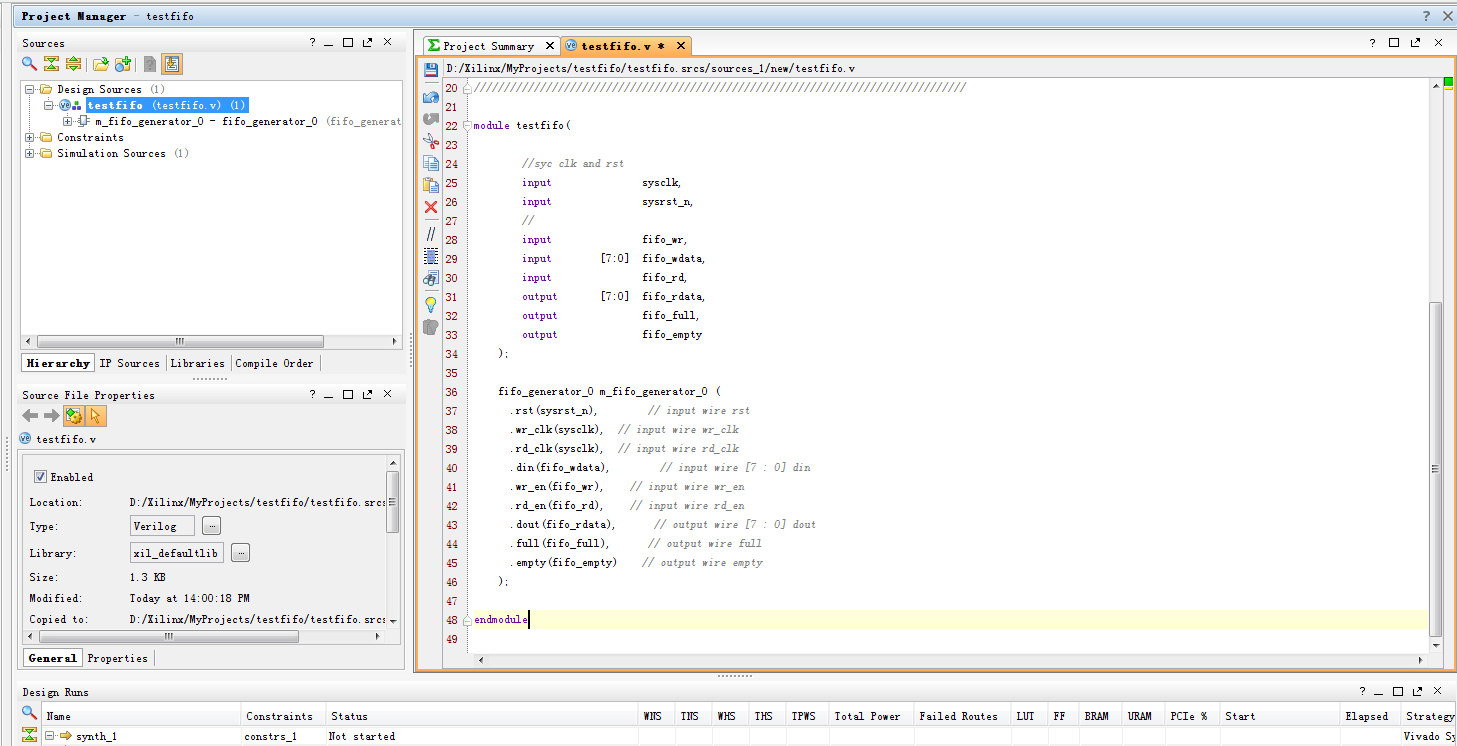Fold the comment block at line 20
The width and height of the screenshot is (1457, 746).
[467, 88]
